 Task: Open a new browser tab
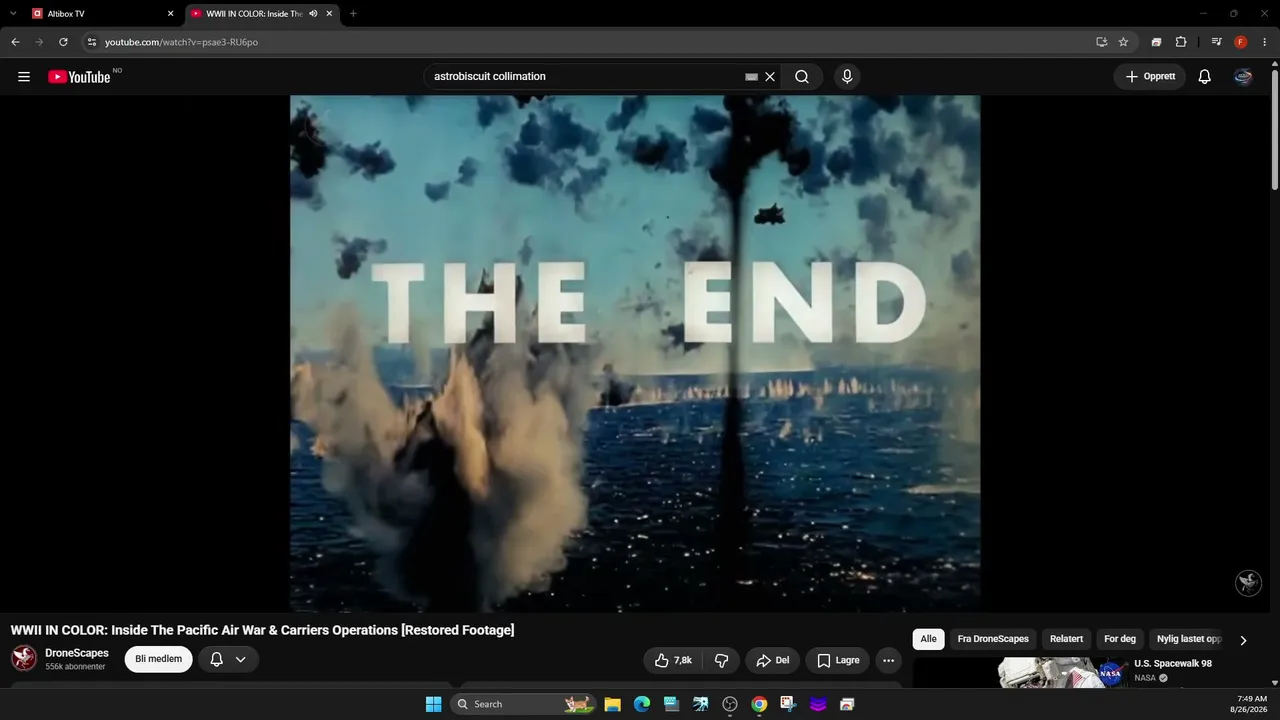353,14
